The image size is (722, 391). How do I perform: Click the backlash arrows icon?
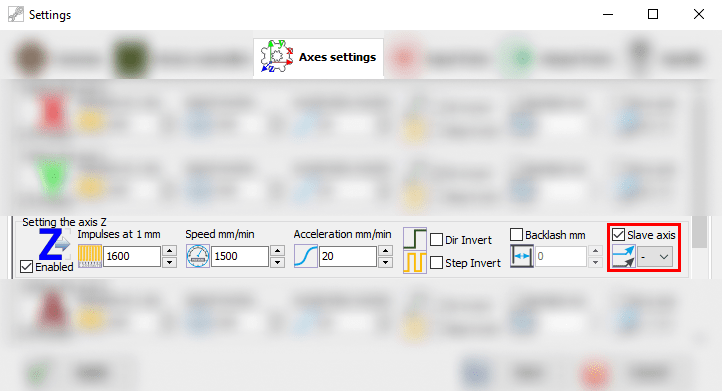[522, 257]
